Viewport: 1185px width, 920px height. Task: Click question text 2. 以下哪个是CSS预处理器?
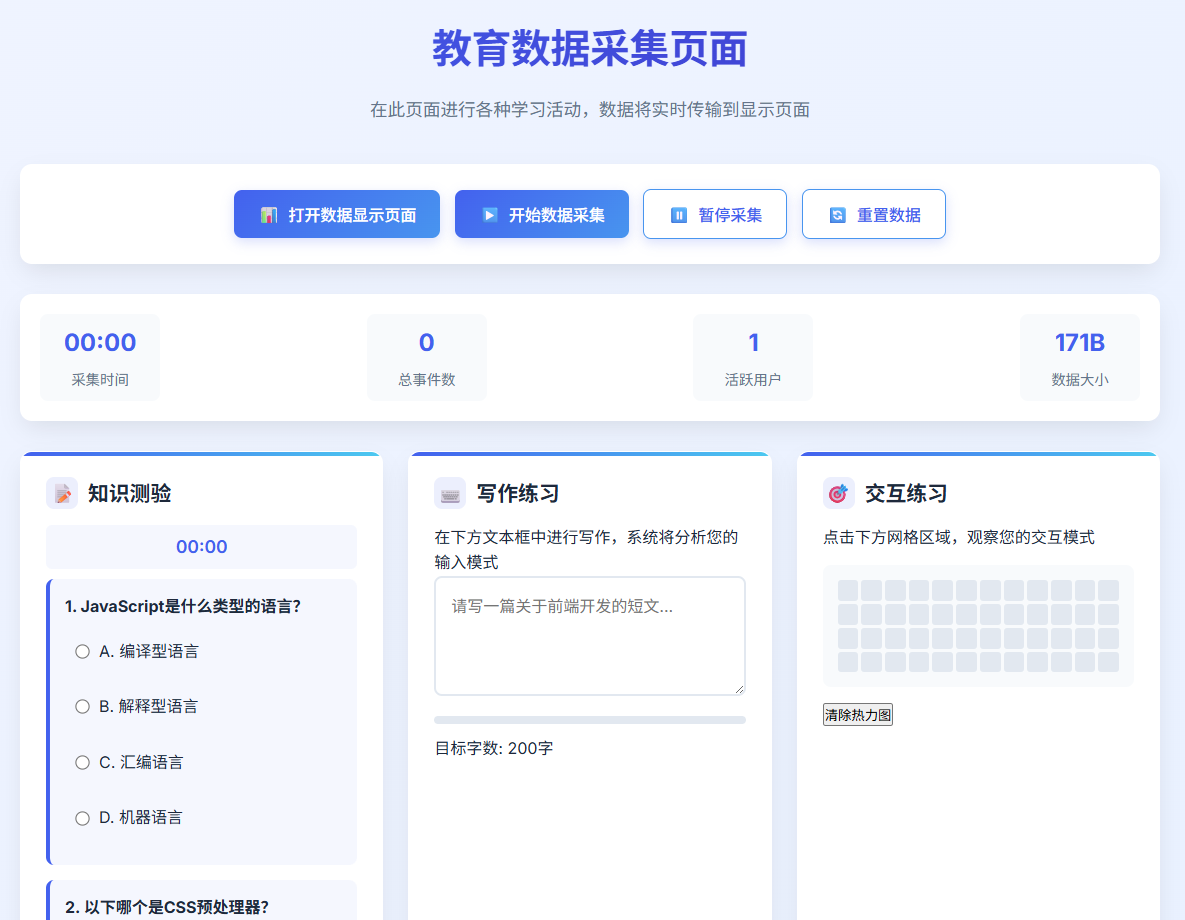pyautogui.click(x=167, y=907)
